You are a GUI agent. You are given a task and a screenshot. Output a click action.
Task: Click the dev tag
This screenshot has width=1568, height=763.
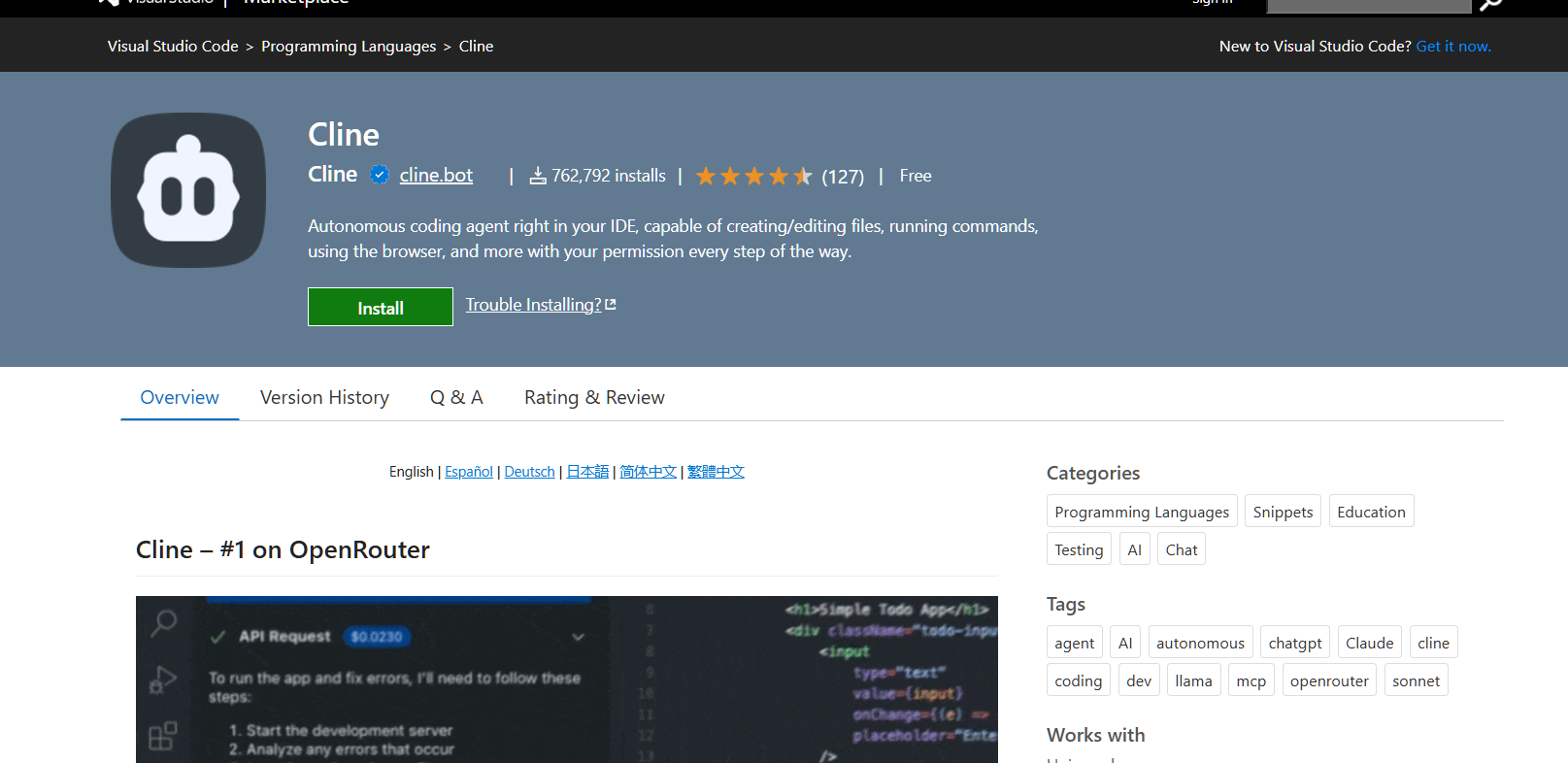(x=1139, y=680)
